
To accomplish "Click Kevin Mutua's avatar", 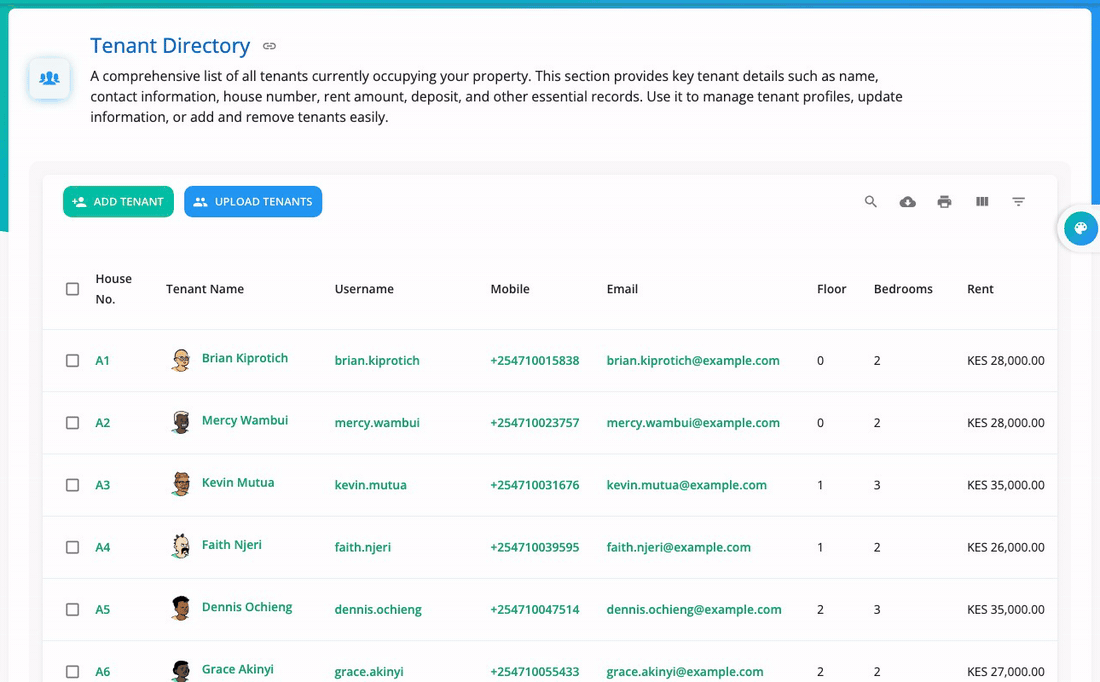I will point(181,484).
